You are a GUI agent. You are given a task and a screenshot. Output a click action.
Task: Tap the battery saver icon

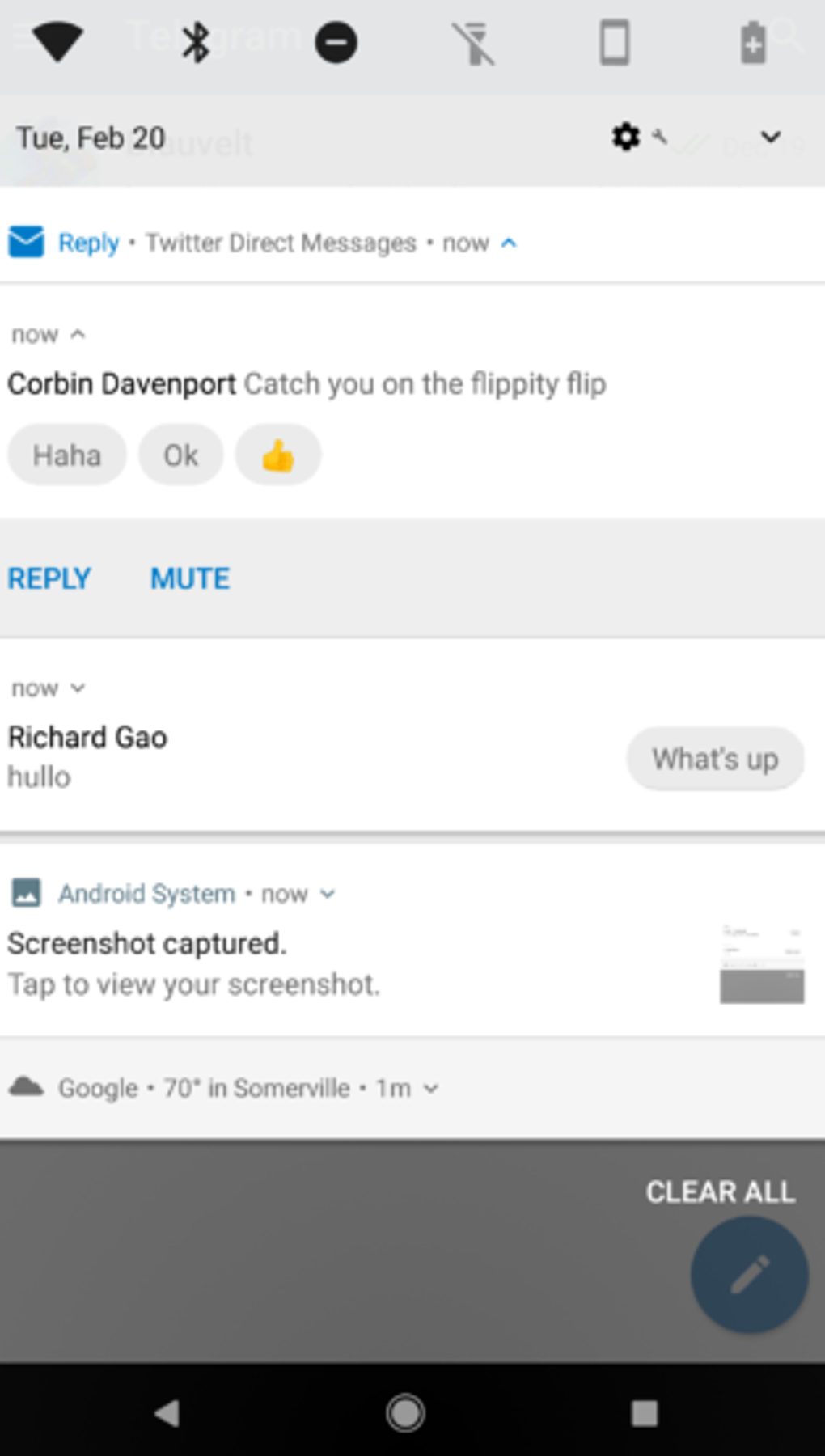pos(753,43)
